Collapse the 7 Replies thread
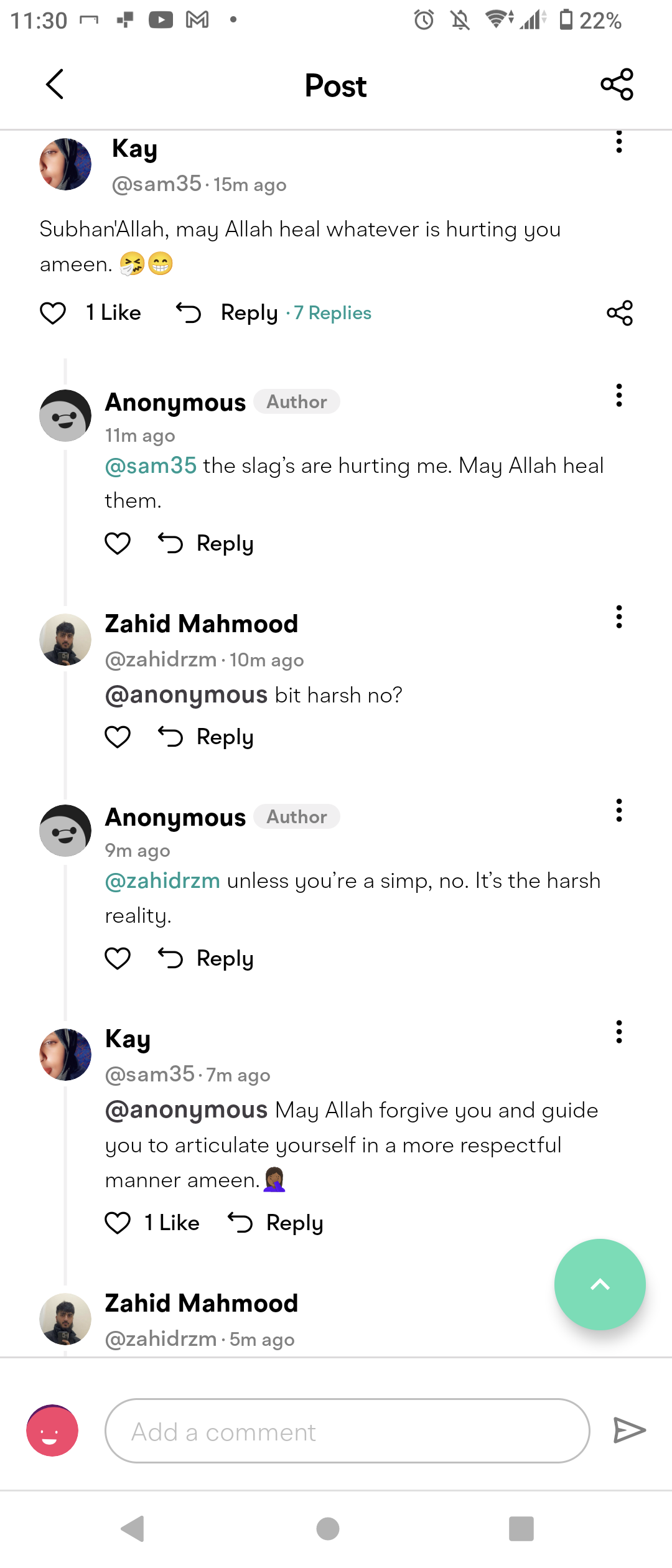This screenshot has width=672, height=1568. point(333,313)
